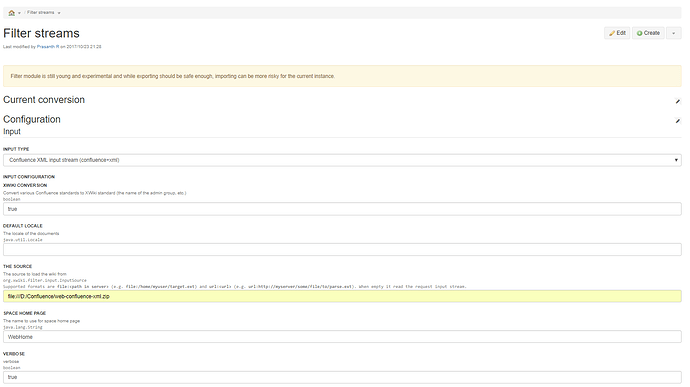Click the Configuration heading
The height and width of the screenshot is (387, 690).
[32, 119]
